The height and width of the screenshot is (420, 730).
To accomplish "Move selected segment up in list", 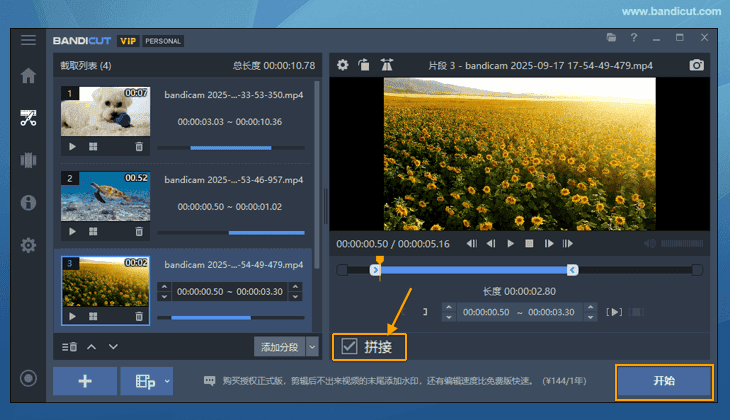I will [x=91, y=347].
